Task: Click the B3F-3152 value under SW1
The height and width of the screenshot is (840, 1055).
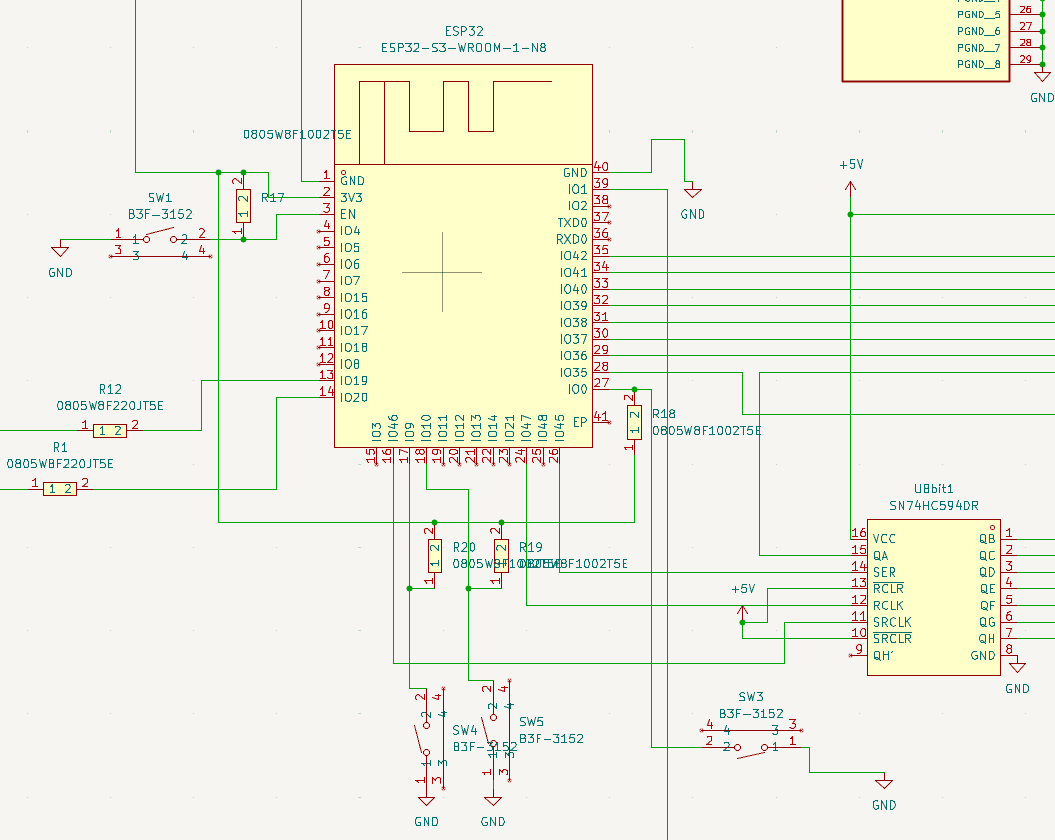Action: pos(160,214)
